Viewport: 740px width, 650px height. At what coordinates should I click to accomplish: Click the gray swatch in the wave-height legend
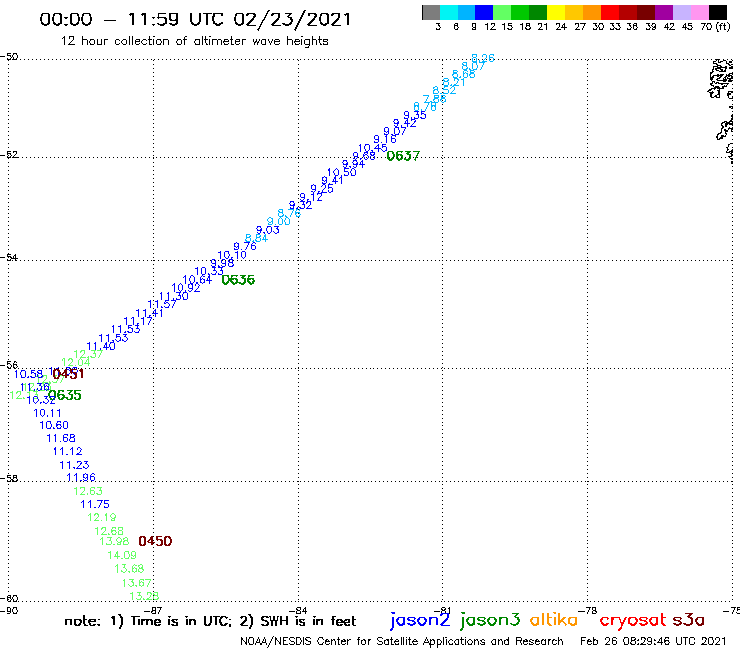pos(431,12)
